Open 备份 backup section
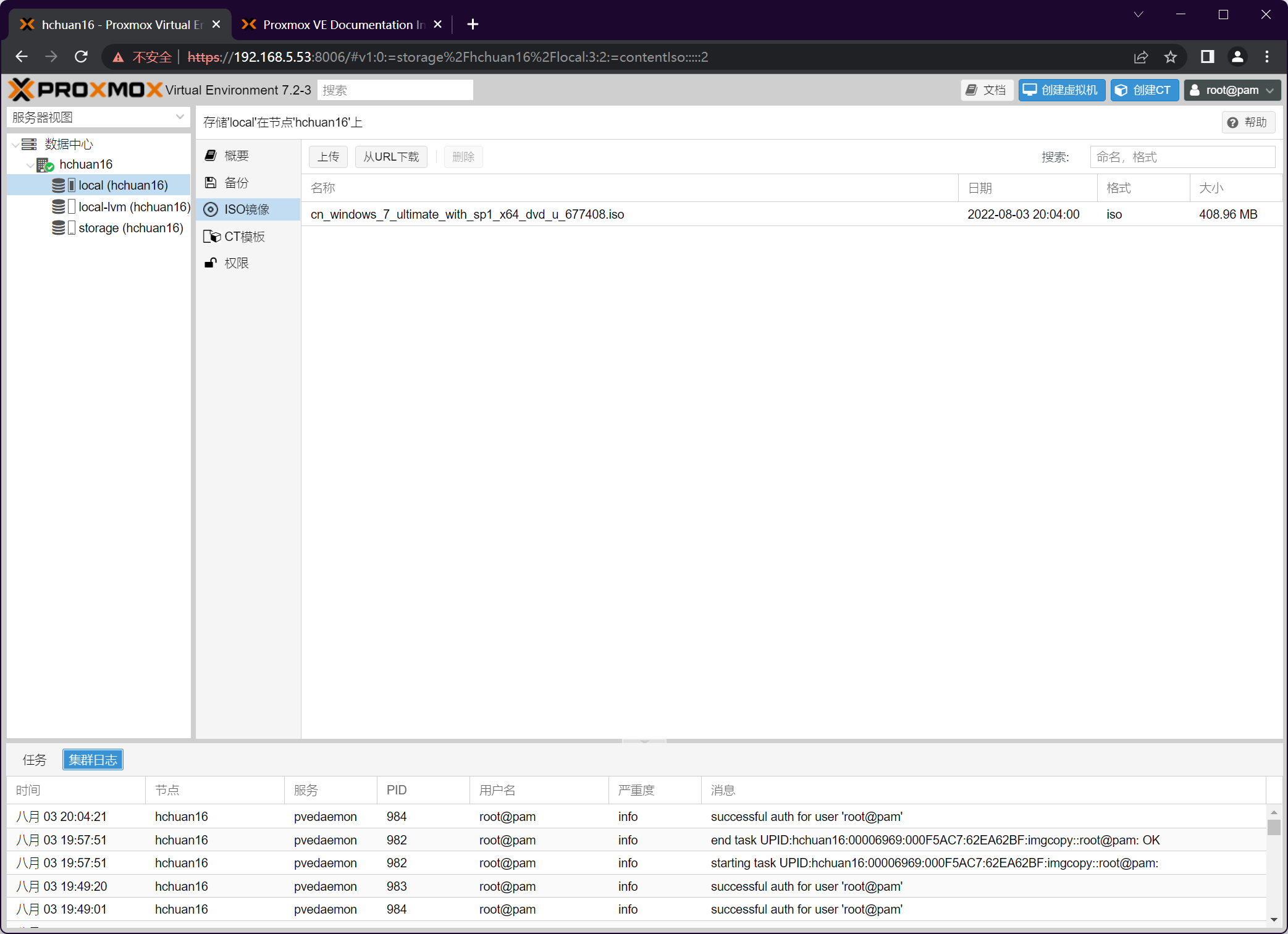Viewport: 1288px width, 934px height. click(236, 183)
